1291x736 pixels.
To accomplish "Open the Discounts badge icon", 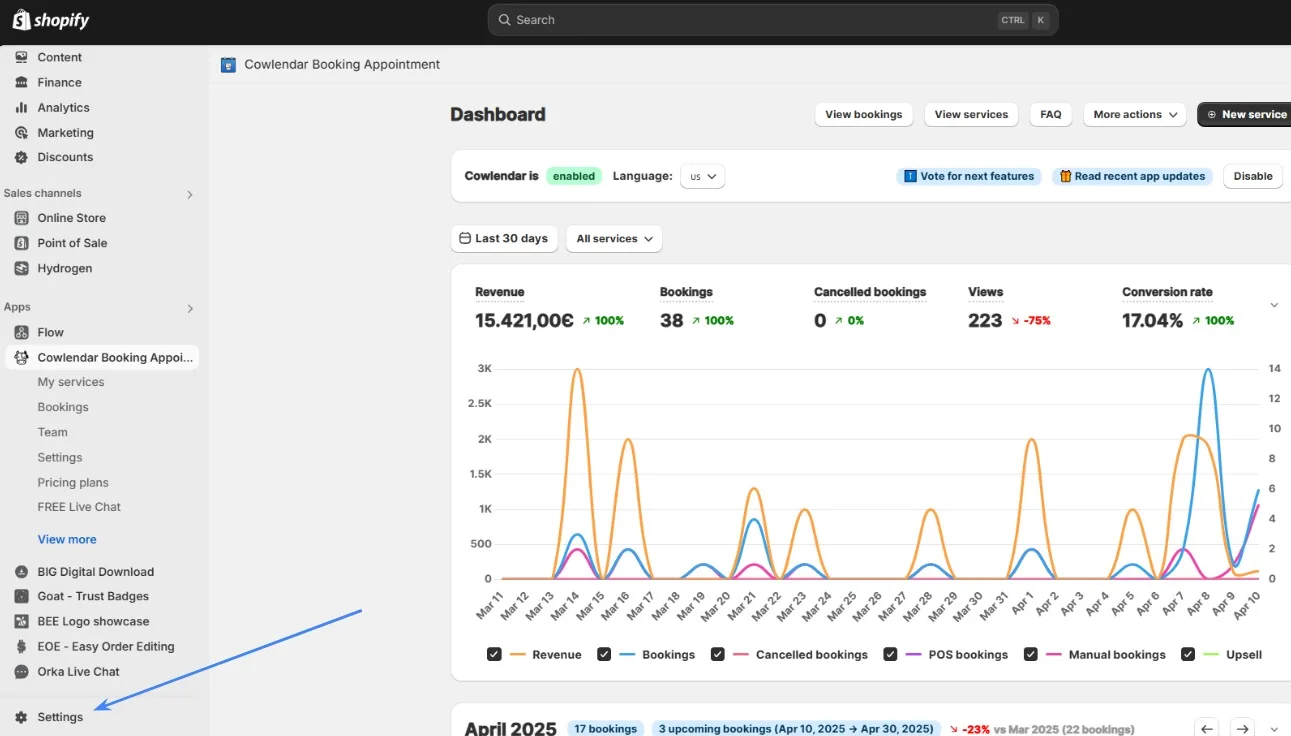I will pyautogui.click(x=21, y=157).
